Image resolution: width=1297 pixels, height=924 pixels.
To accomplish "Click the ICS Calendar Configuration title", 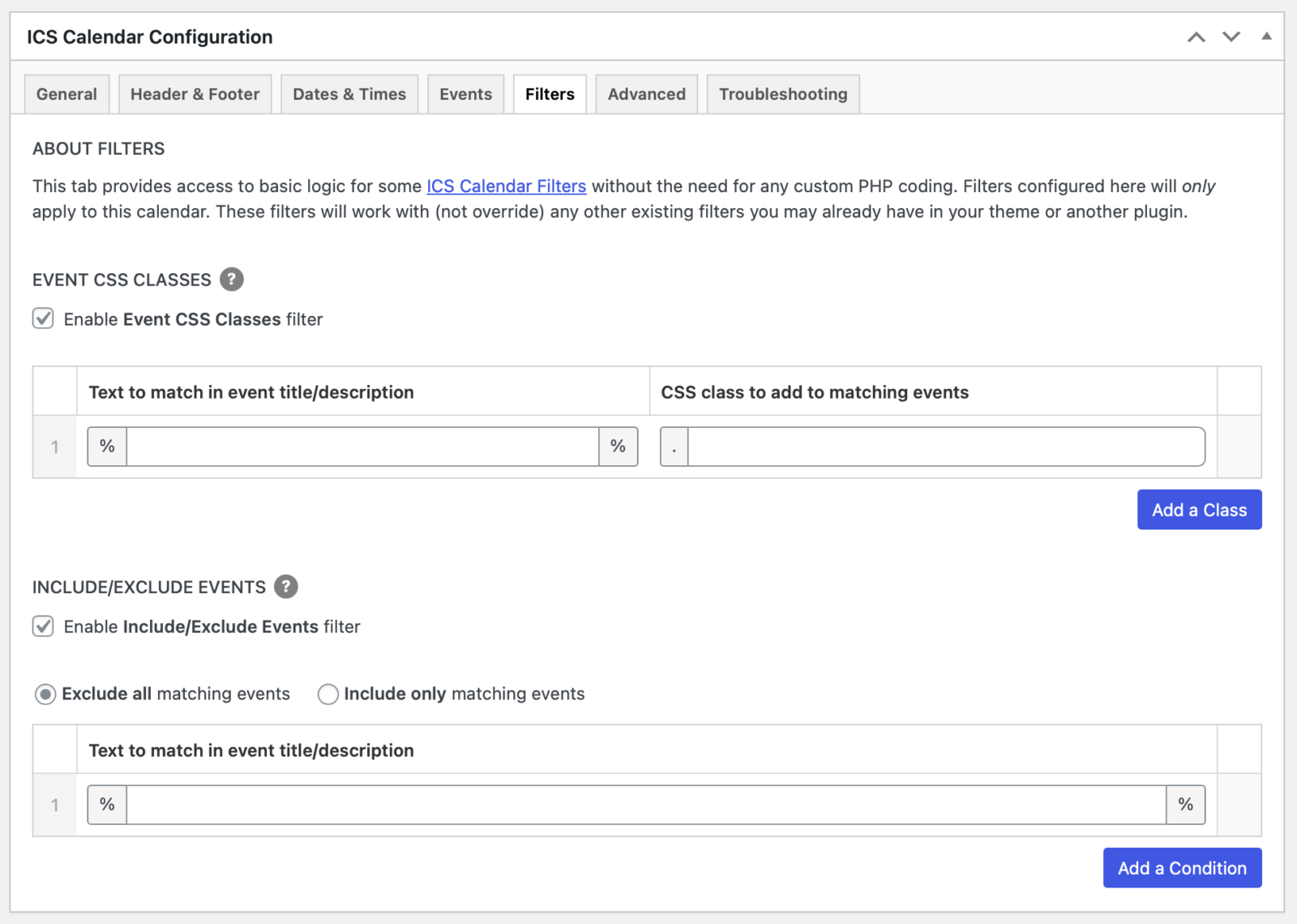I will click(150, 37).
